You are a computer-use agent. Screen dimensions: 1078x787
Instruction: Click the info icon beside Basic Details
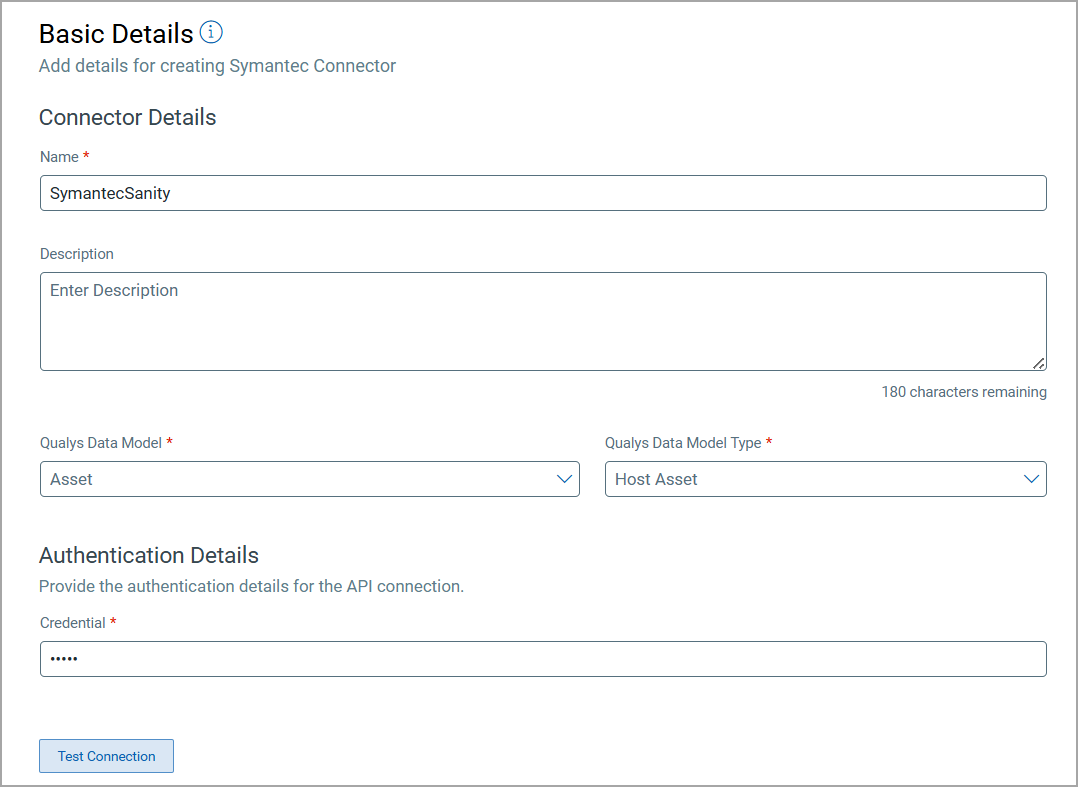[211, 33]
